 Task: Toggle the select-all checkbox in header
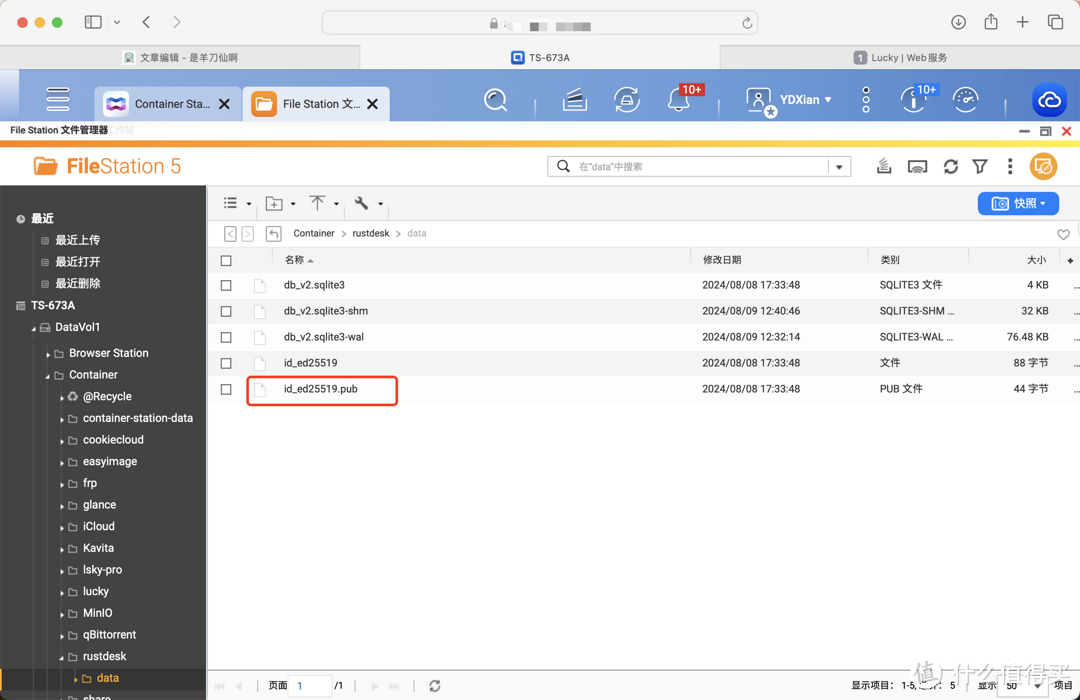[226, 261]
